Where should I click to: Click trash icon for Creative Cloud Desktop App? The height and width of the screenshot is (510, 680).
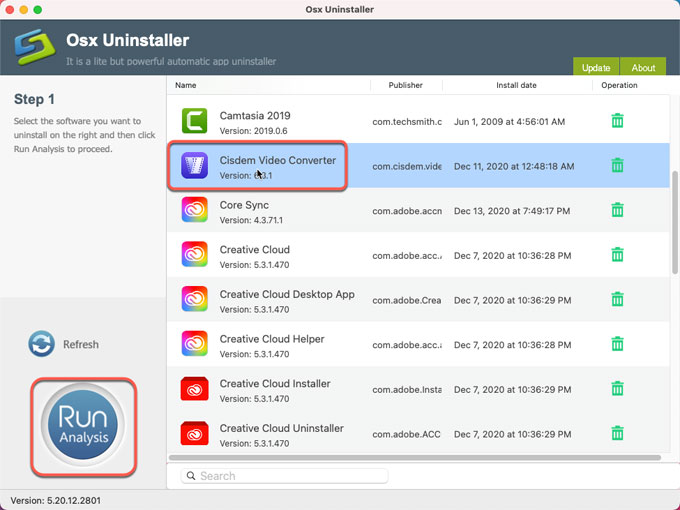(617, 299)
